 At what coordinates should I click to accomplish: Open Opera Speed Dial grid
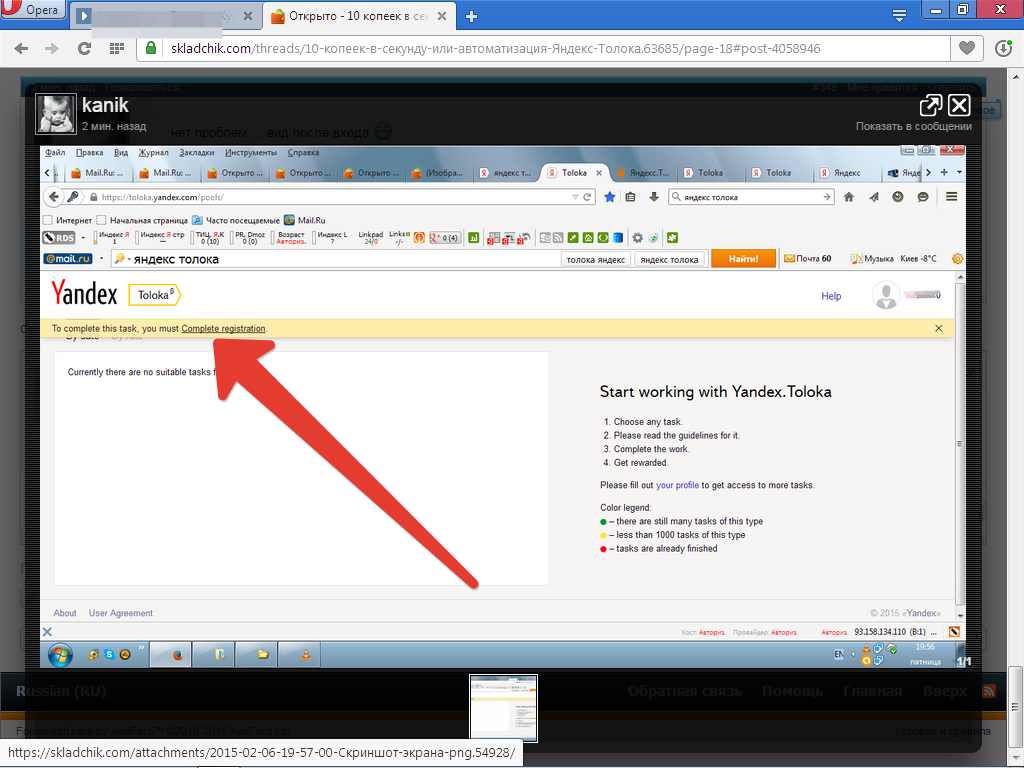click(117, 48)
